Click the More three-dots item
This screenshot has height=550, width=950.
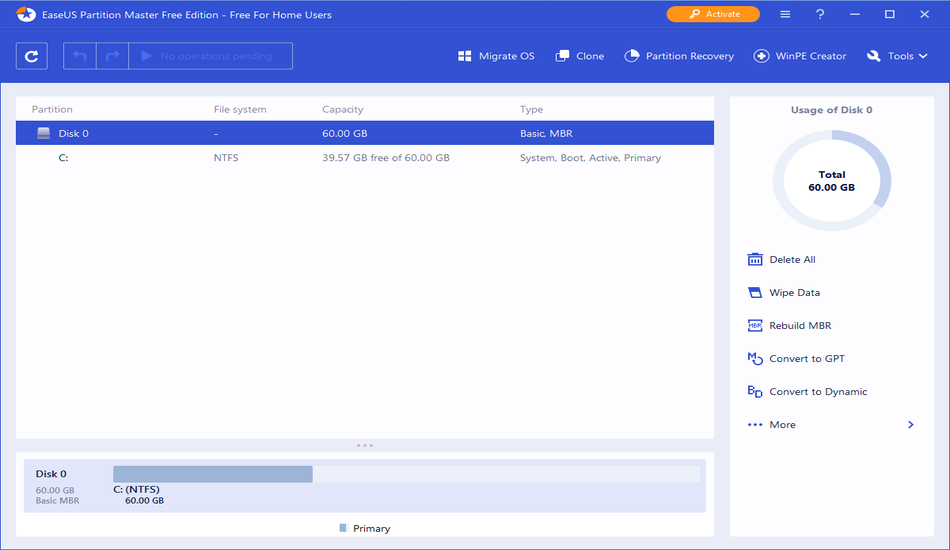tap(771, 425)
